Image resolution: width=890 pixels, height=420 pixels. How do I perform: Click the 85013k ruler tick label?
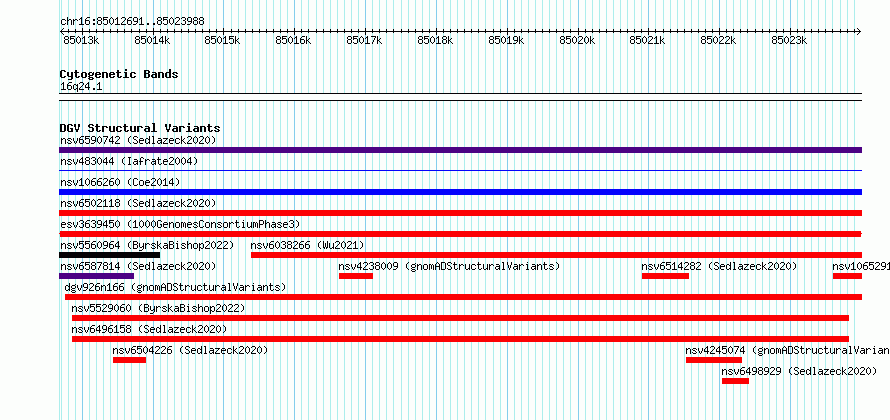(81, 40)
